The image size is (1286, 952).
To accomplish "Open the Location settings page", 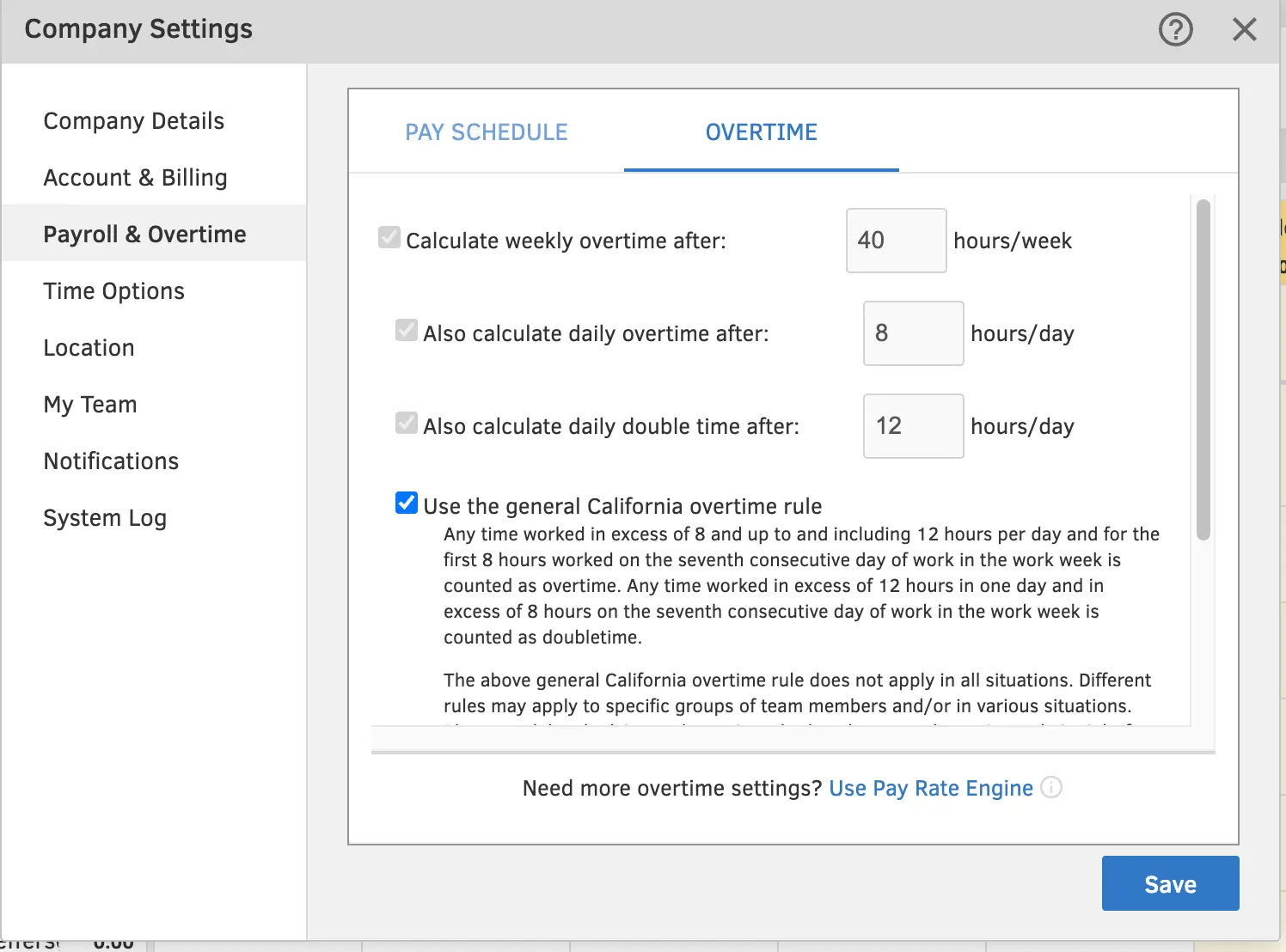I will tap(89, 347).
